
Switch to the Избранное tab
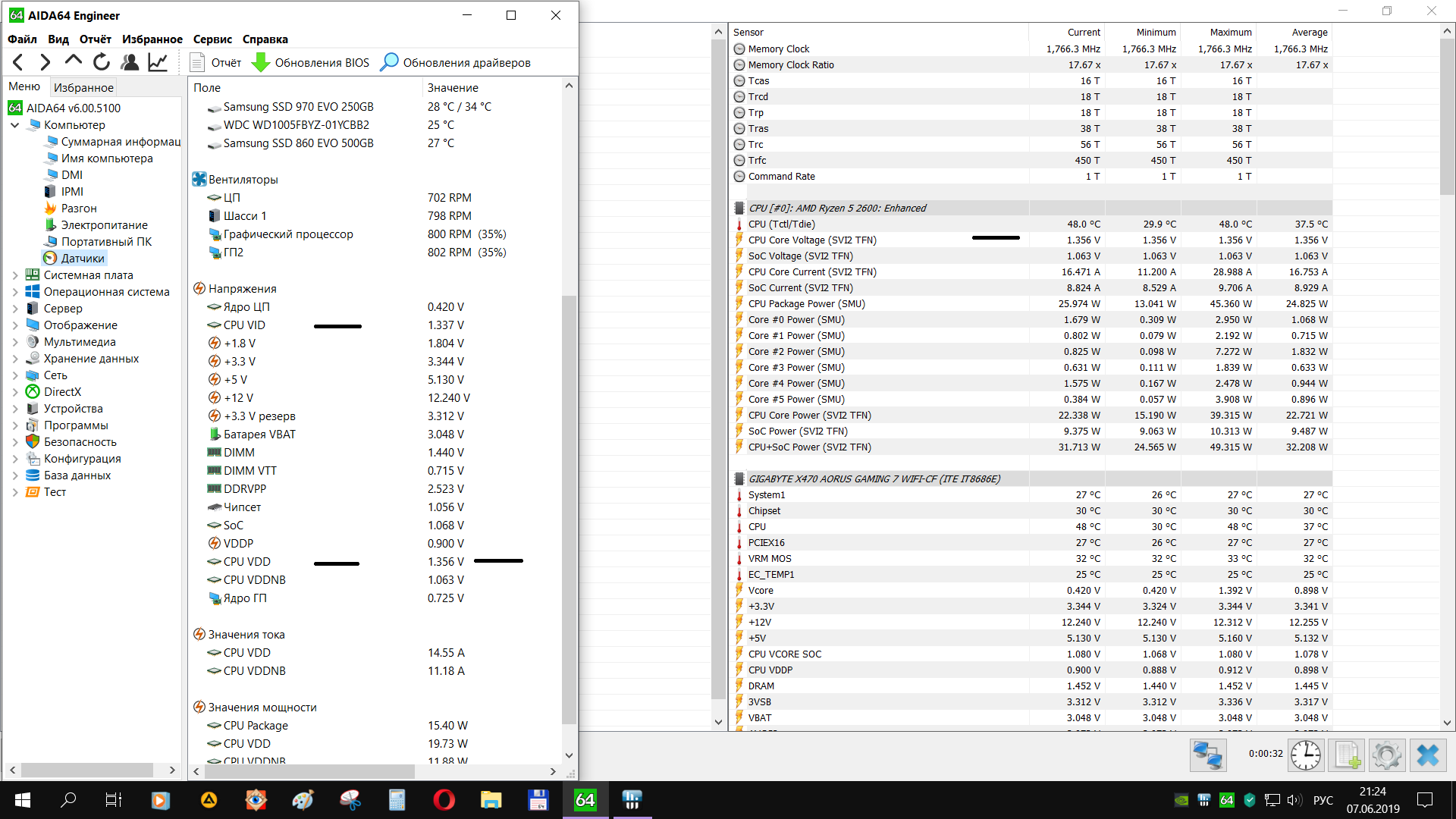pos(83,87)
